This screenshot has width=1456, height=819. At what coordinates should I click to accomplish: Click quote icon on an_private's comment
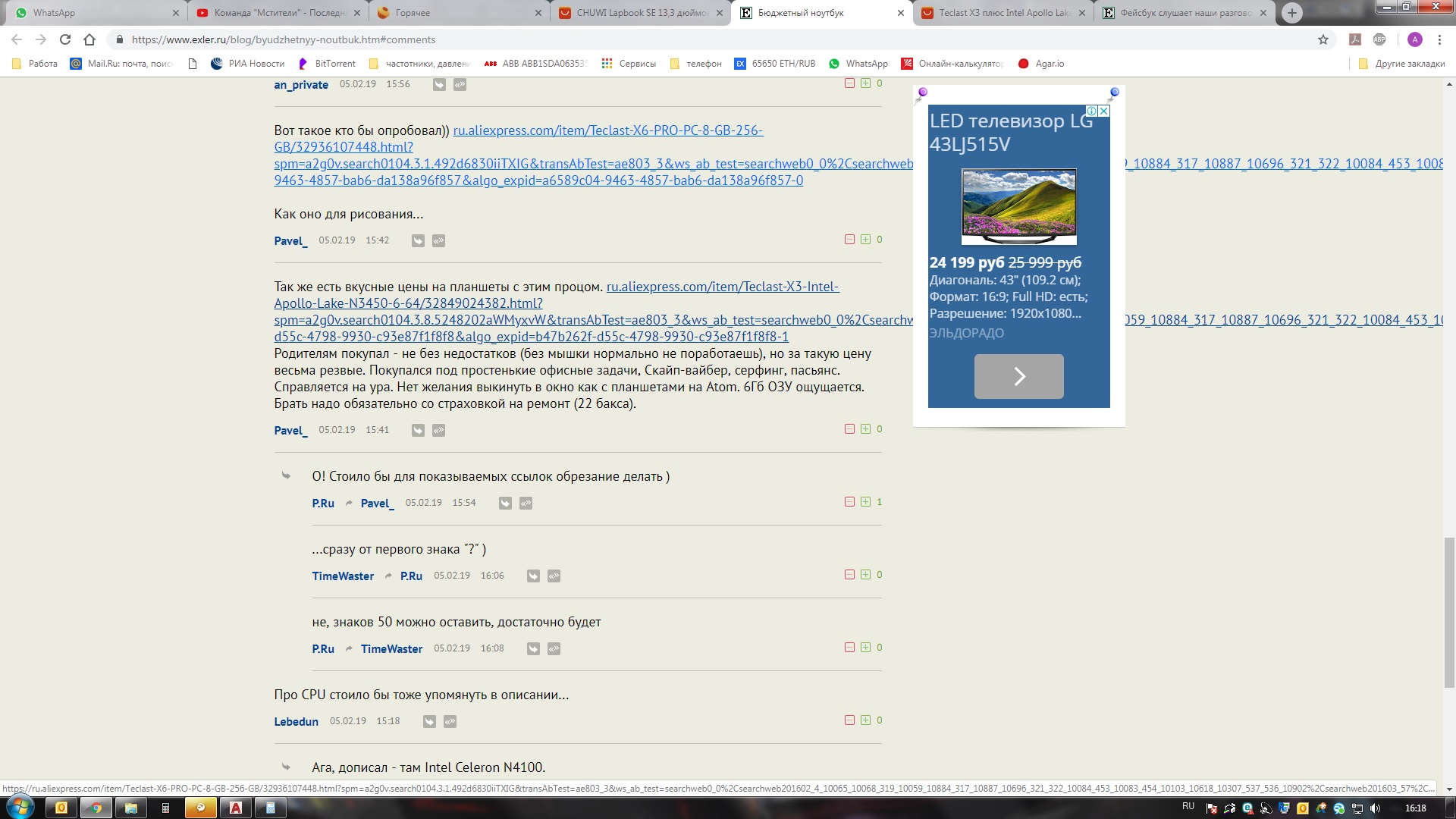[460, 84]
